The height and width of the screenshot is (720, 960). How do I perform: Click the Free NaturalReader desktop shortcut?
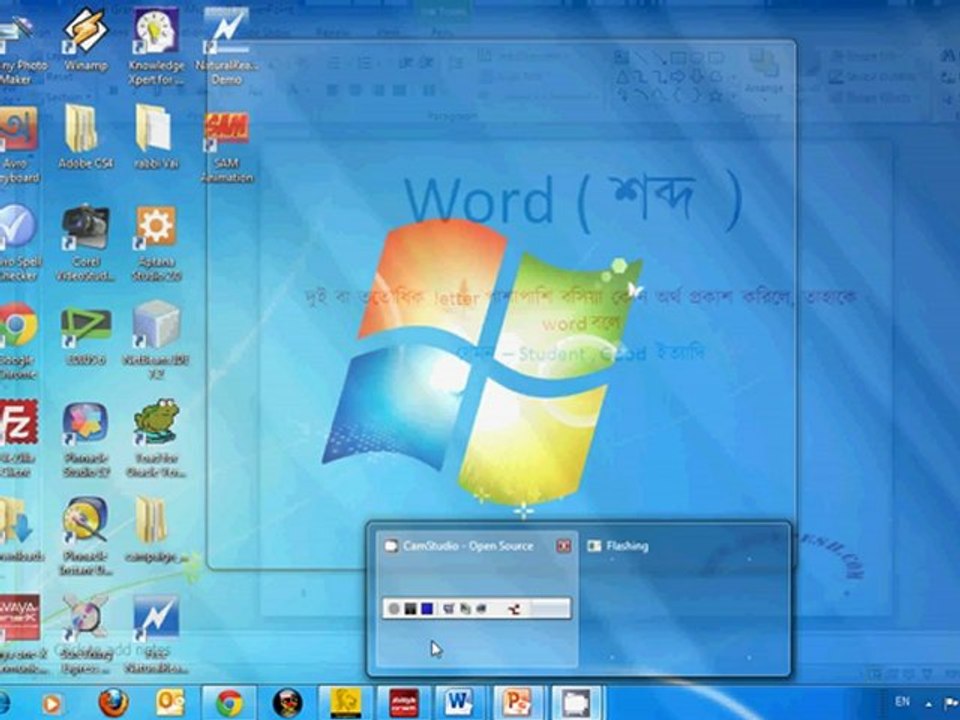coord(156,635)
